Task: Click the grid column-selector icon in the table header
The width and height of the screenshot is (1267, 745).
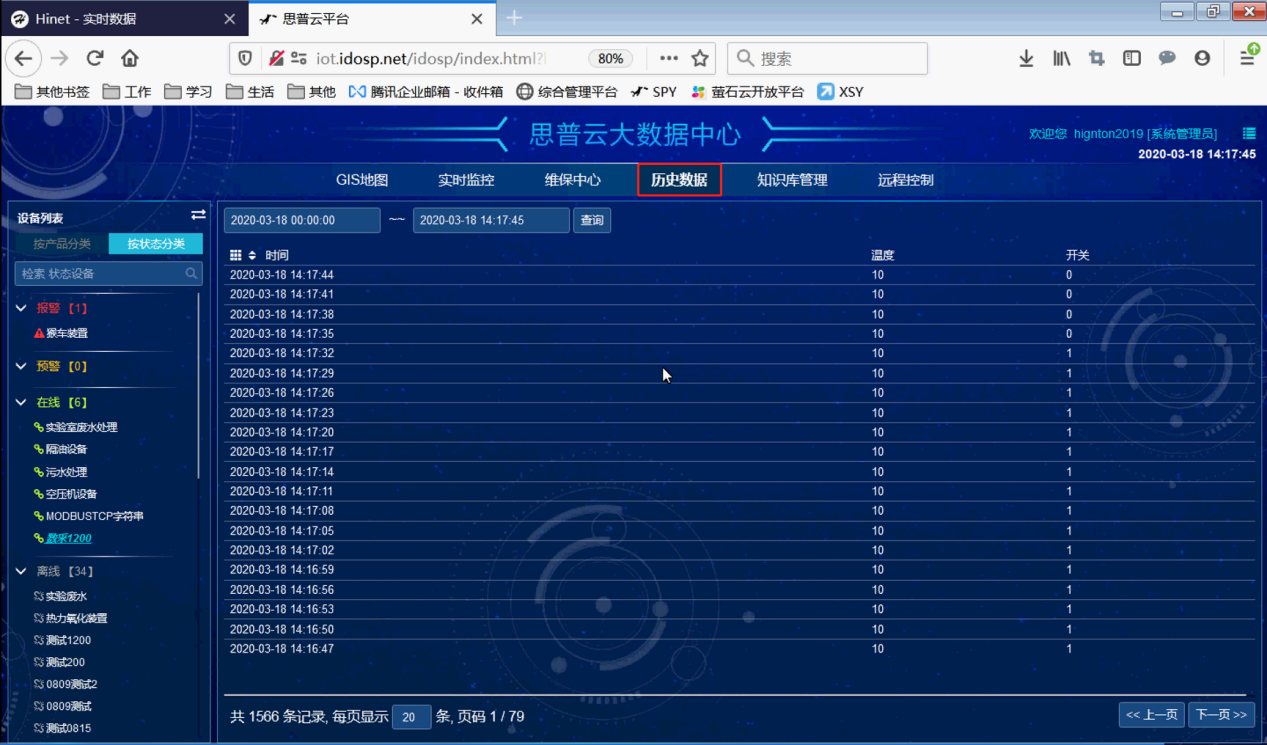Action: point(236,254)
